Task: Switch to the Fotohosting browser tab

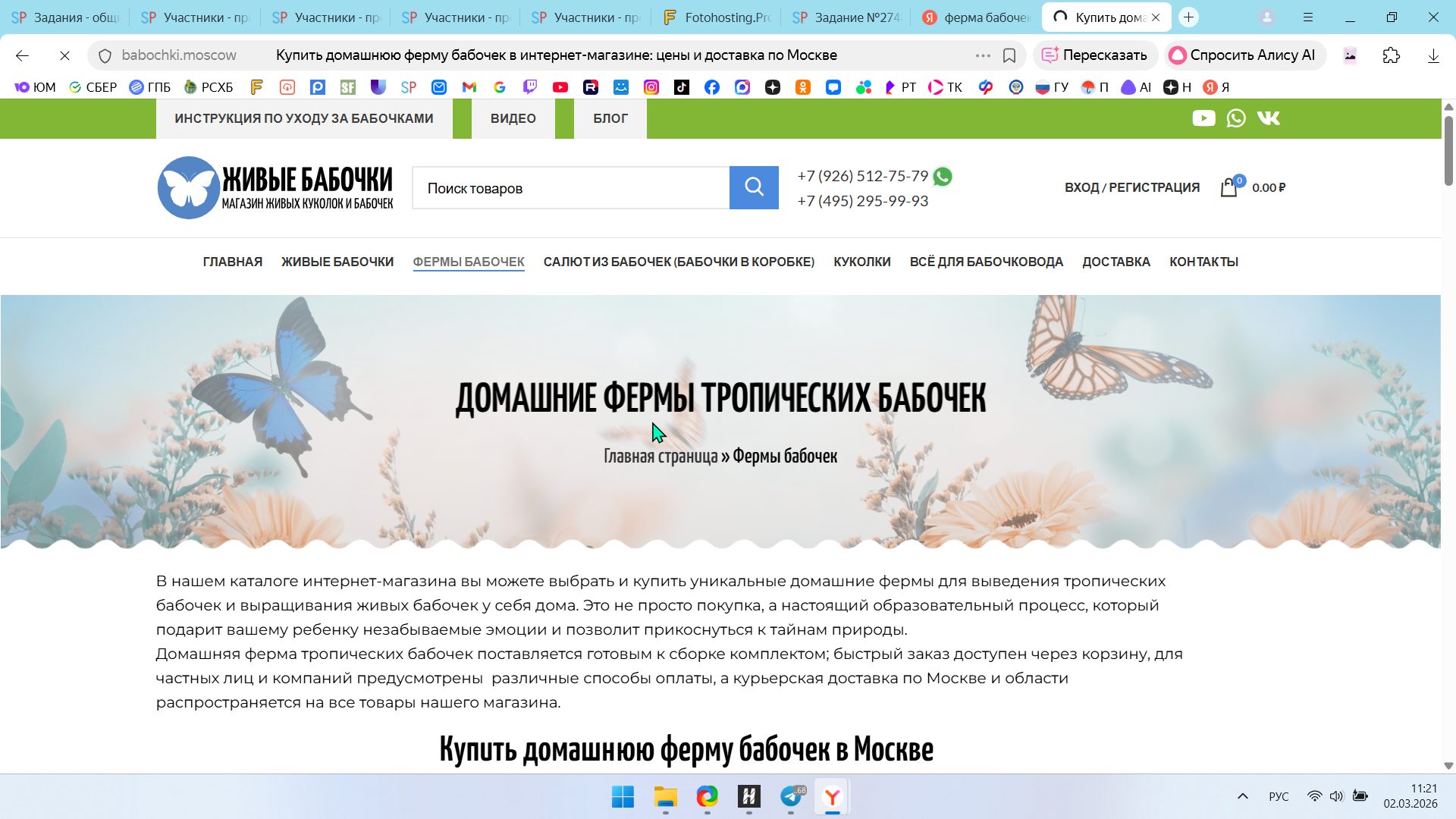Action: click(717, 17)
